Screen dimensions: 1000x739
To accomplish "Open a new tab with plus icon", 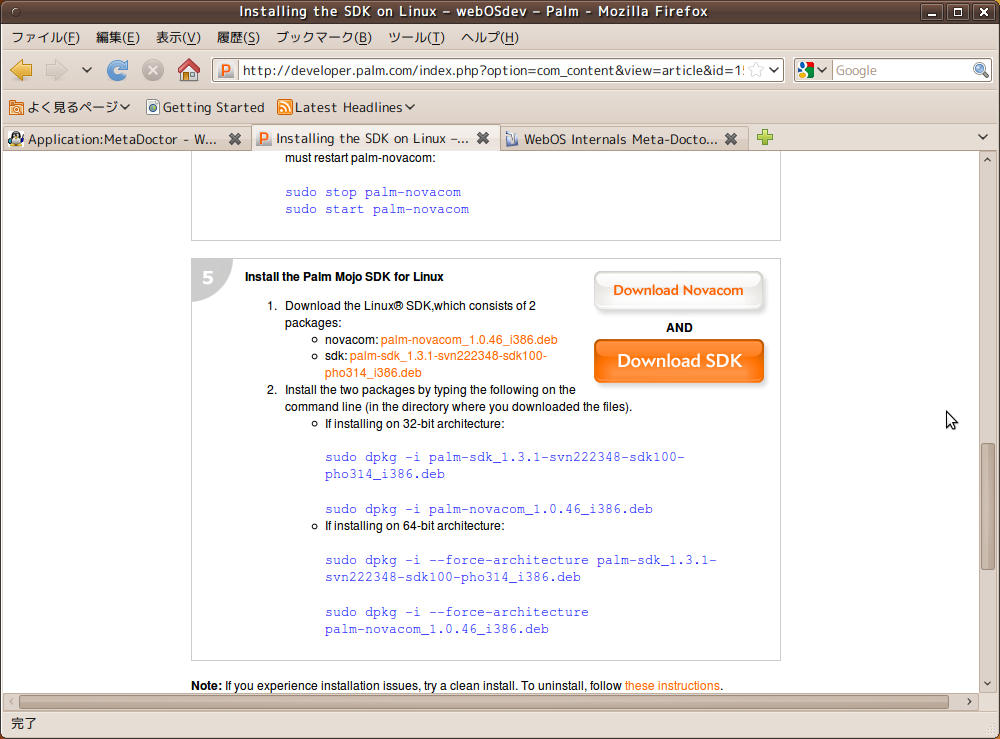I will (x=765, y=138).
